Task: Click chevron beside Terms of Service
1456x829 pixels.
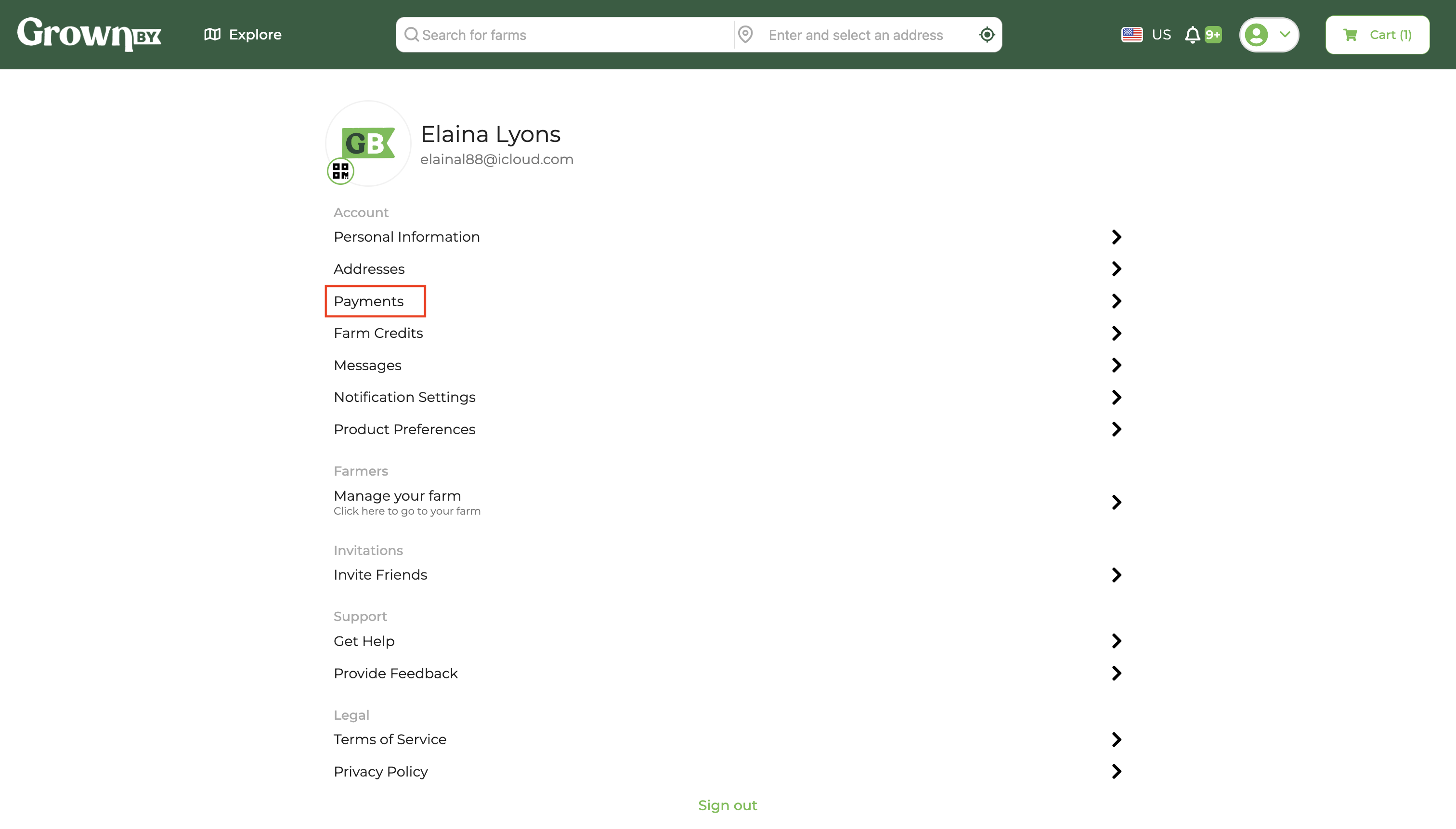Action: click(1116, 739)
